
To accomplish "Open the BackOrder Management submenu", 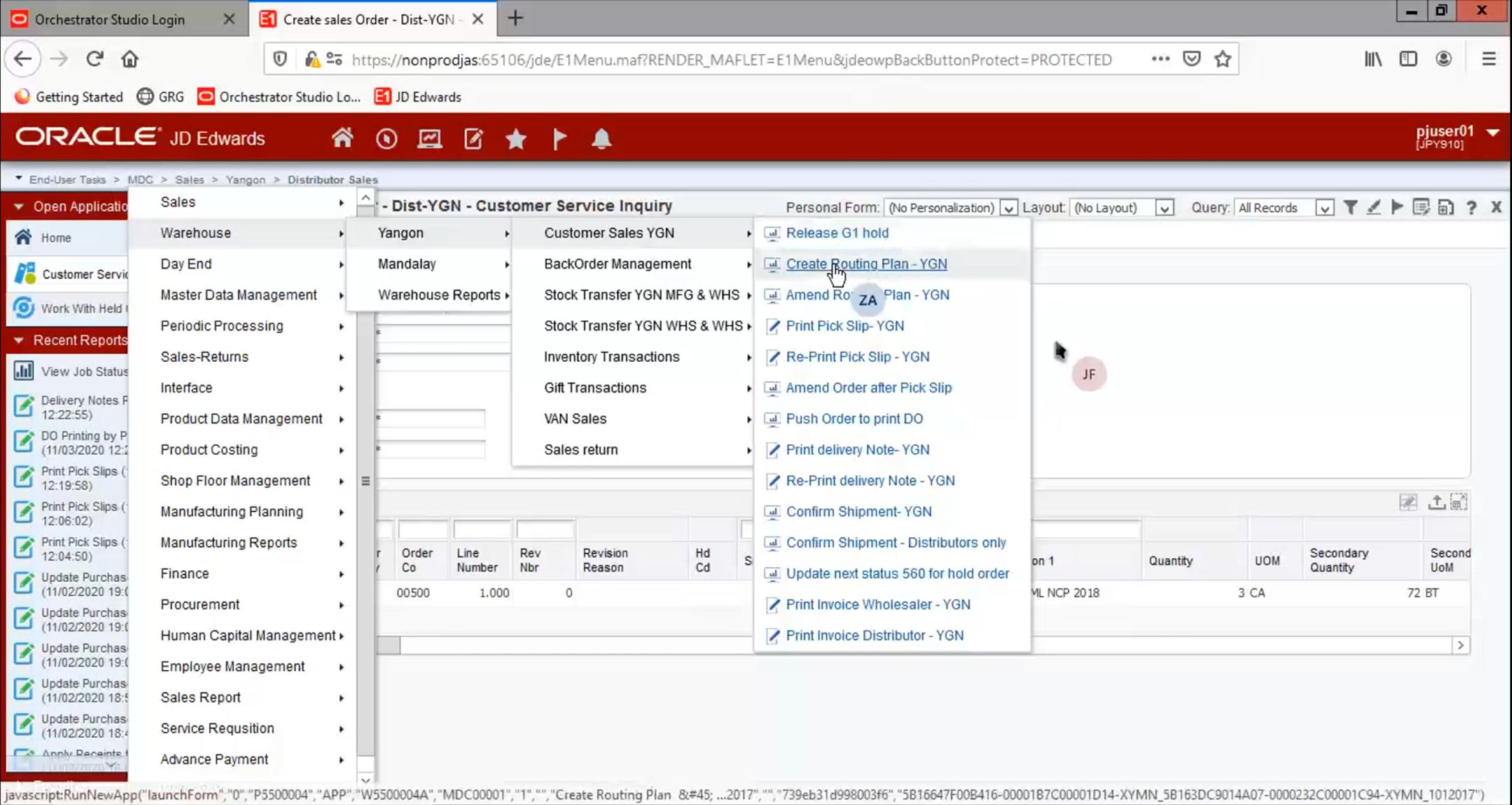I will 617,264.
